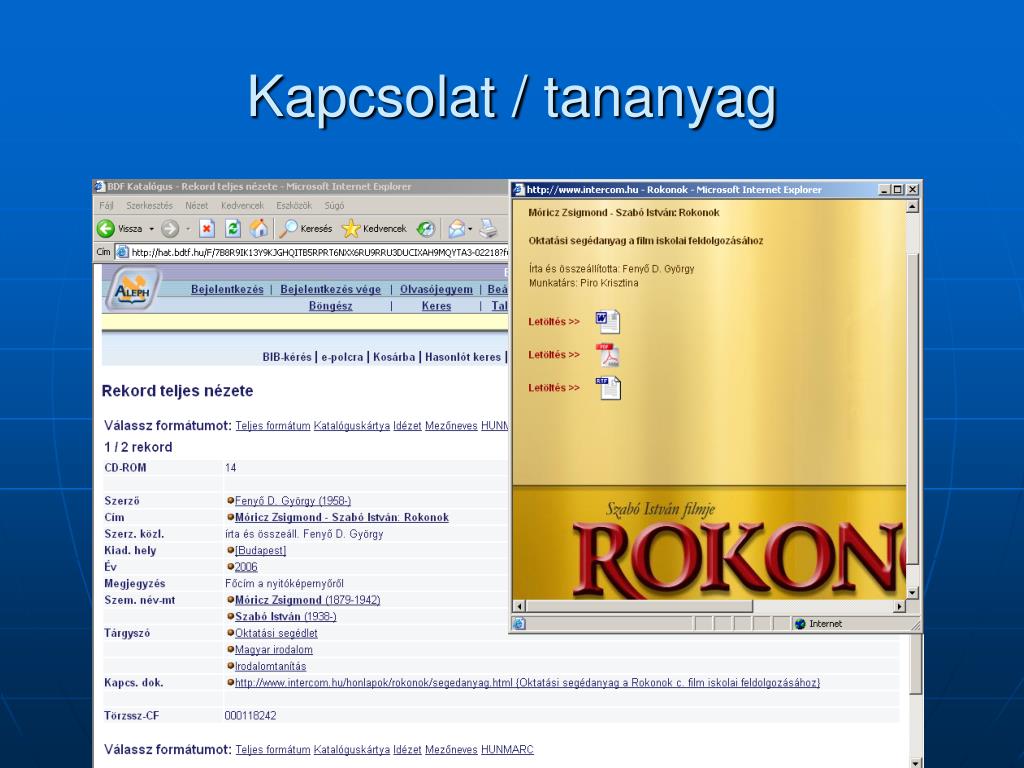Click the page icon in the address bar
The height and width of the screenshot is (768, 1024).
(x=122, y=252)
